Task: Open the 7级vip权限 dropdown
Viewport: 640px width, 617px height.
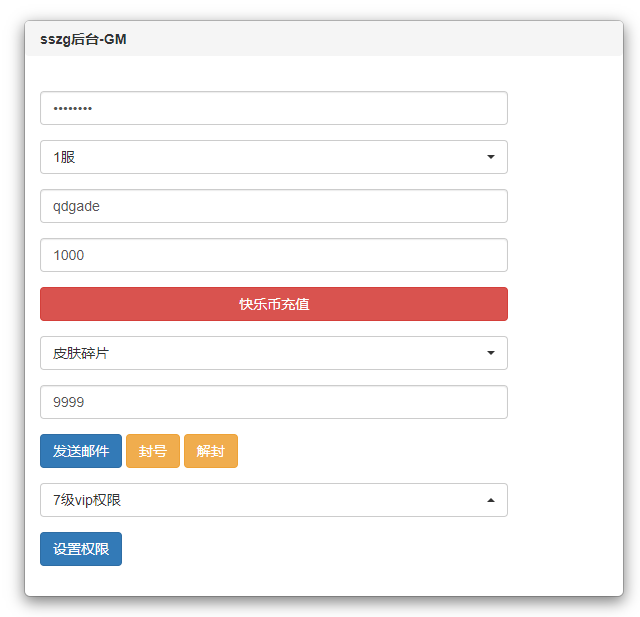Action: point(273,500)
